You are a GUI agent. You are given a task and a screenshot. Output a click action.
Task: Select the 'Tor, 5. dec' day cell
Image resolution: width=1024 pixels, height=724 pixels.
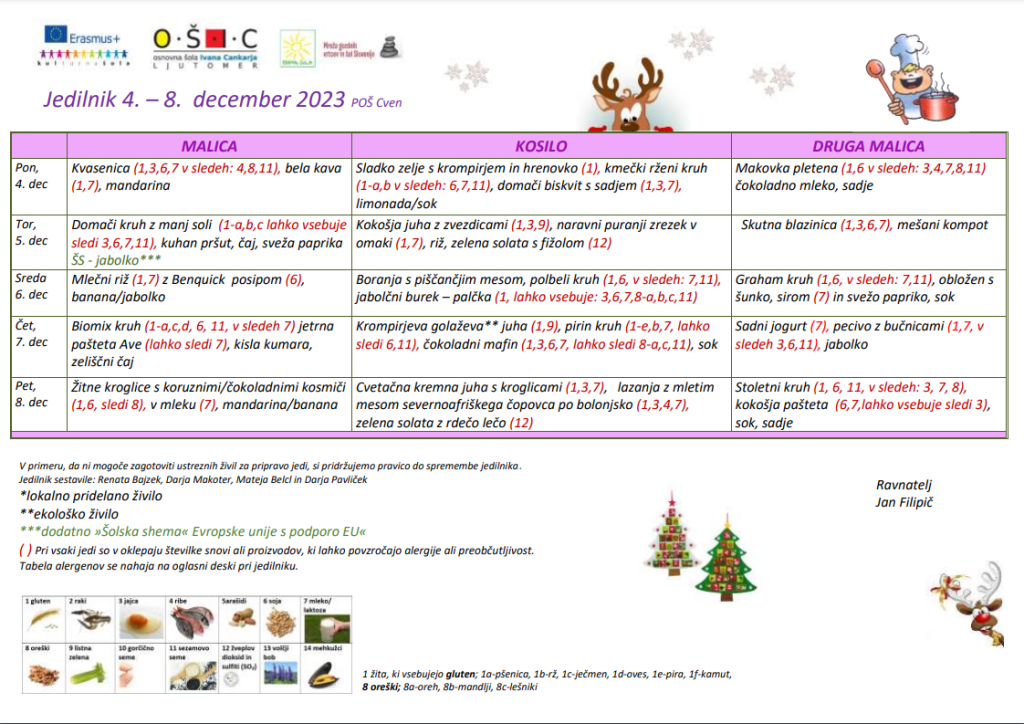click(39, 242)
